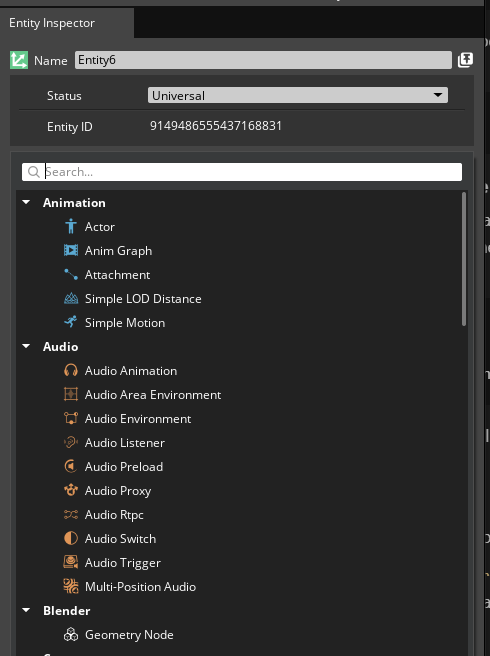
Task: Click the Audio Trigger icon
Action: [71, 562]
